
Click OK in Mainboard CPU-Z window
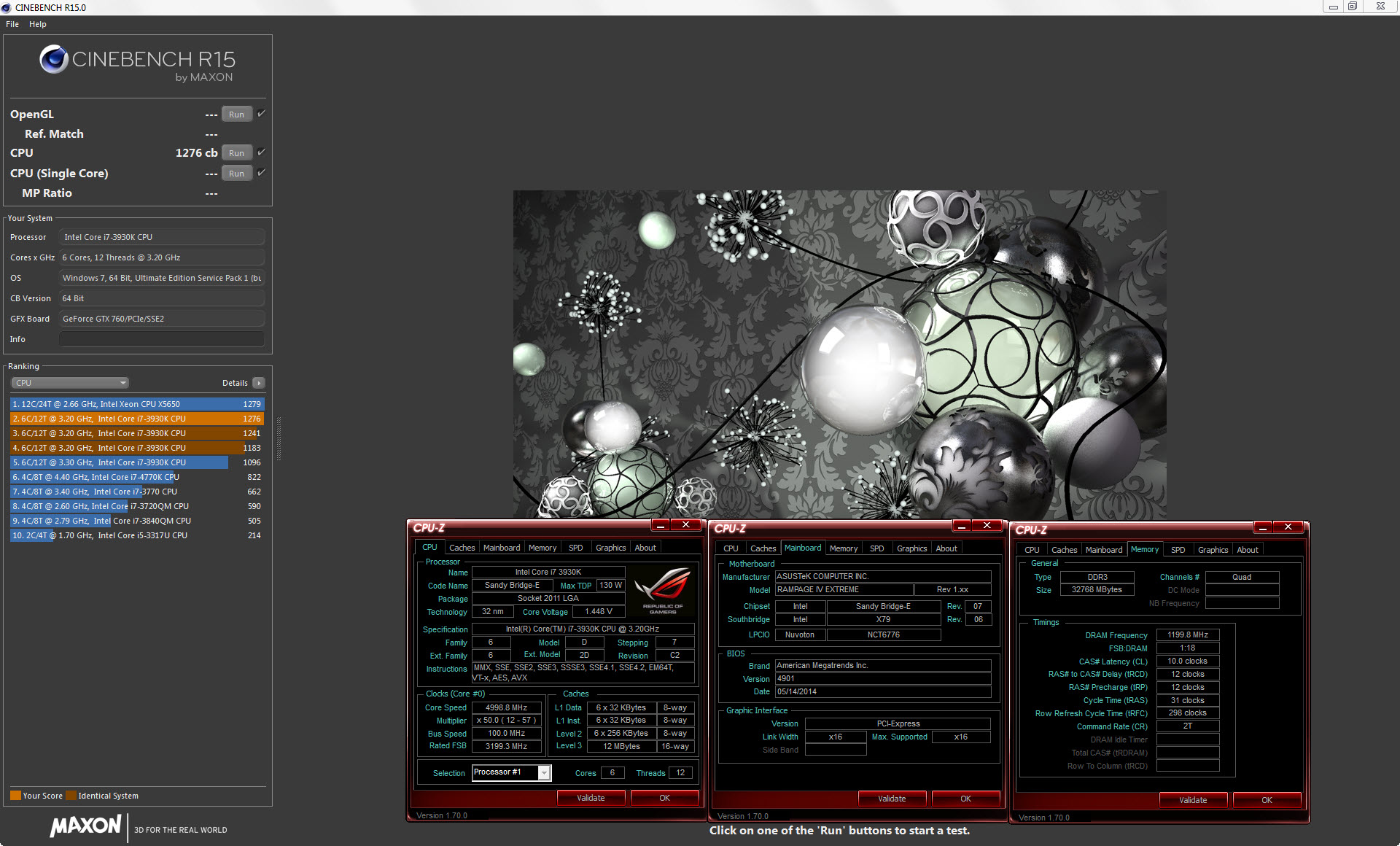[x=965, y=799]
